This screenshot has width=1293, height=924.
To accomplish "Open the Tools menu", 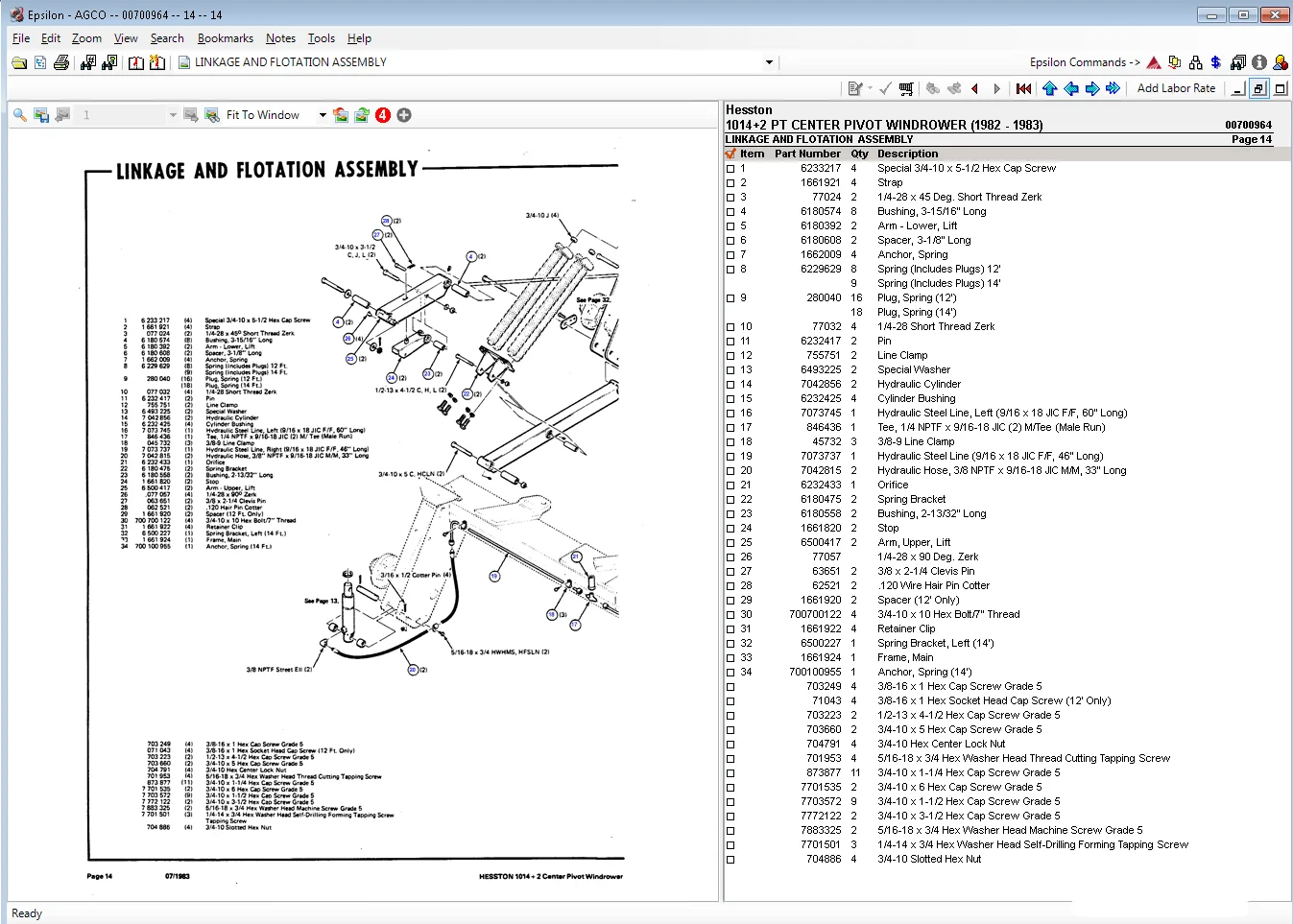I will pyautogui.click(x=321, y=38).
